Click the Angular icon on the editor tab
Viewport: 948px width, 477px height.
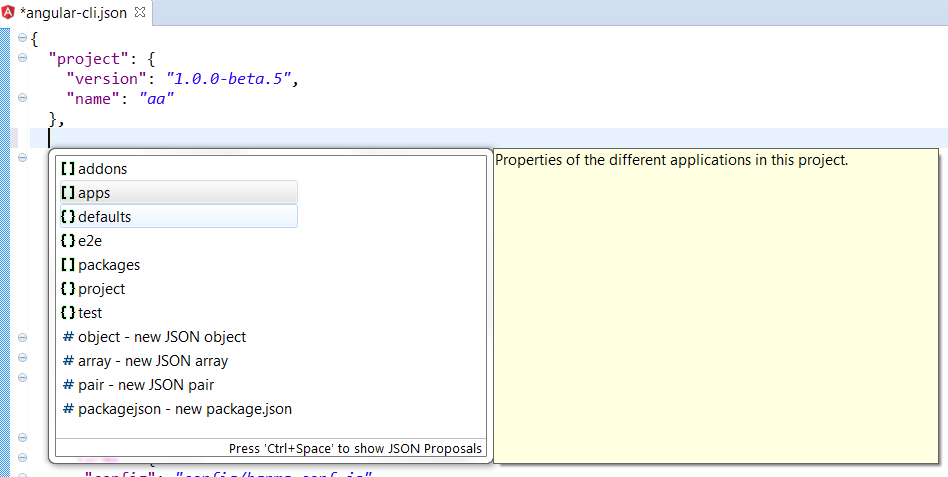8,13
